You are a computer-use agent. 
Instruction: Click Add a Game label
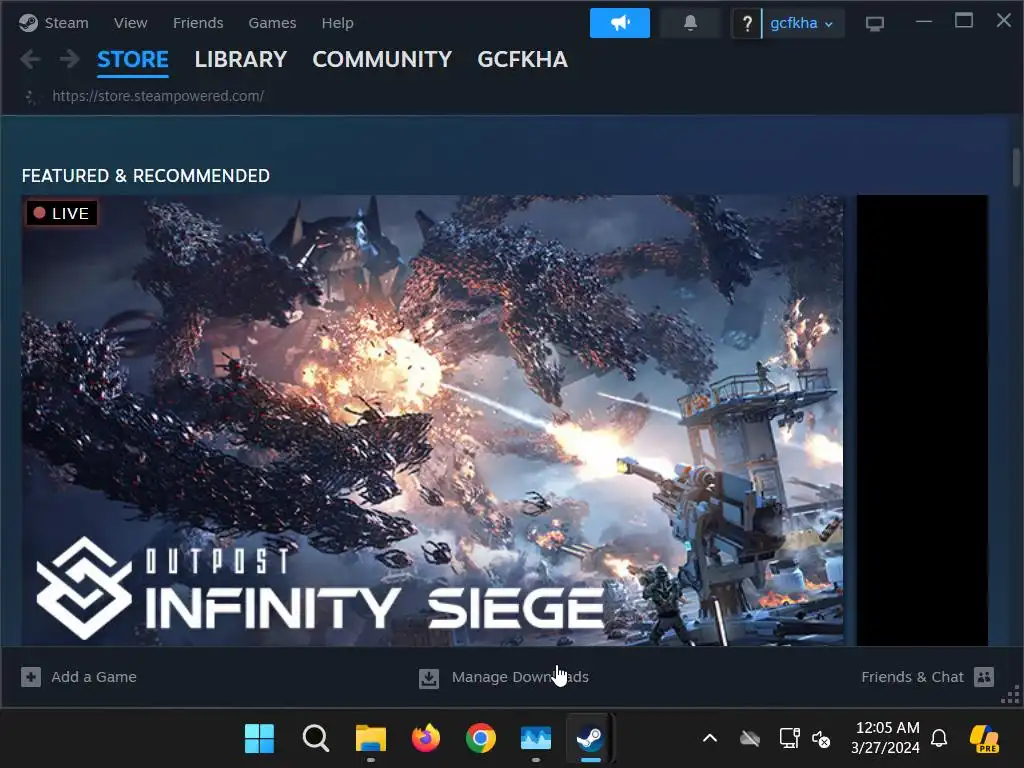[x=94, y=677]
